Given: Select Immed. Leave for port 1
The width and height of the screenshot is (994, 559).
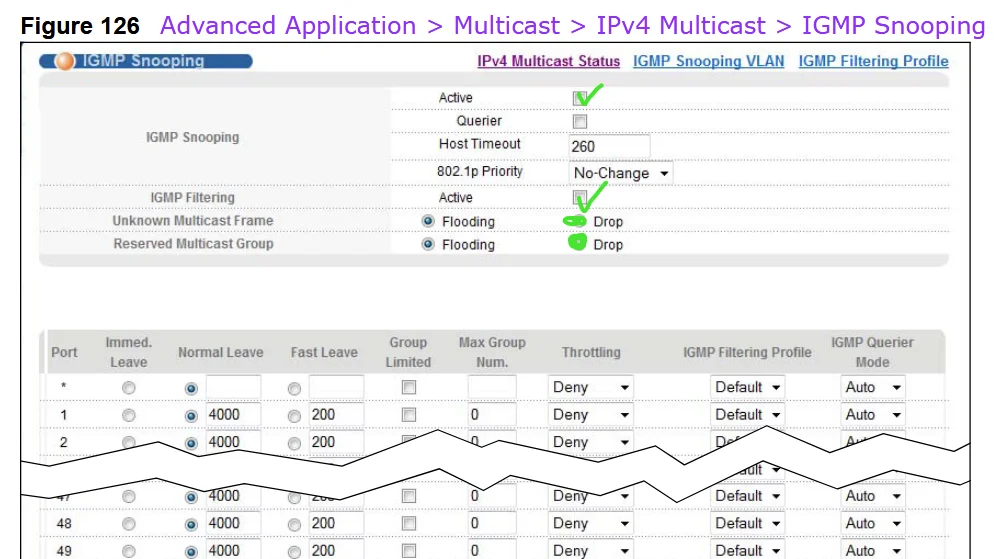Looking at the screenshot, I should 129,415.
